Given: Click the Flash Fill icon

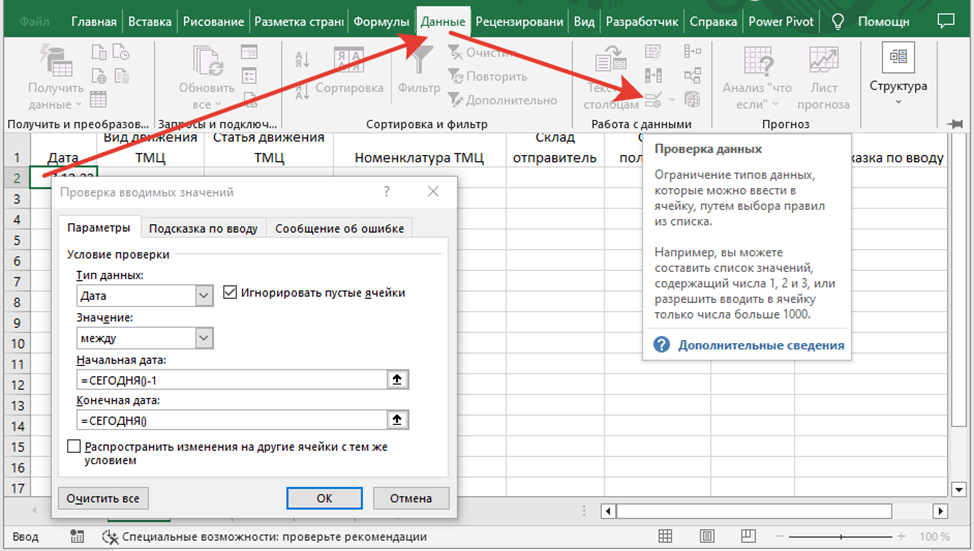Looking at the screenshot, I should click(x=653, y=52).
